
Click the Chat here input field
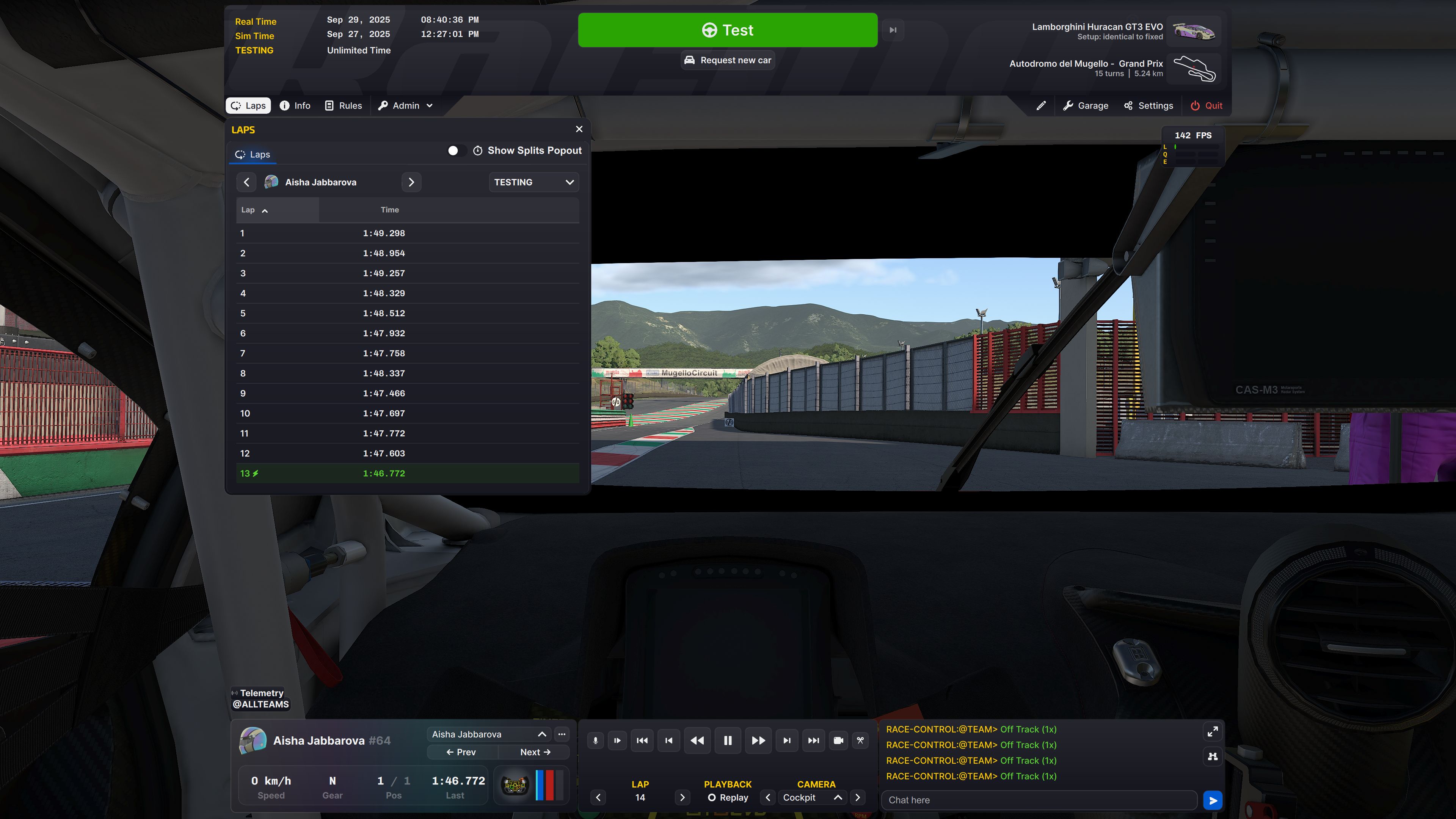click(1039, 800)
